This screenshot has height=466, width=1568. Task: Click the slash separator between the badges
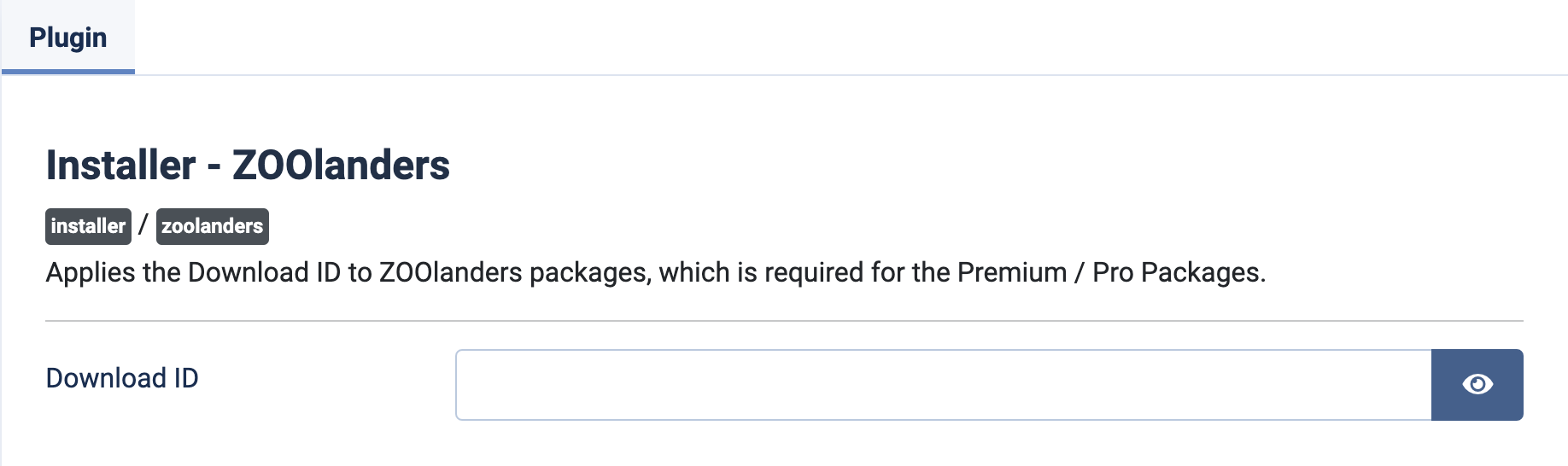[143, 225]
